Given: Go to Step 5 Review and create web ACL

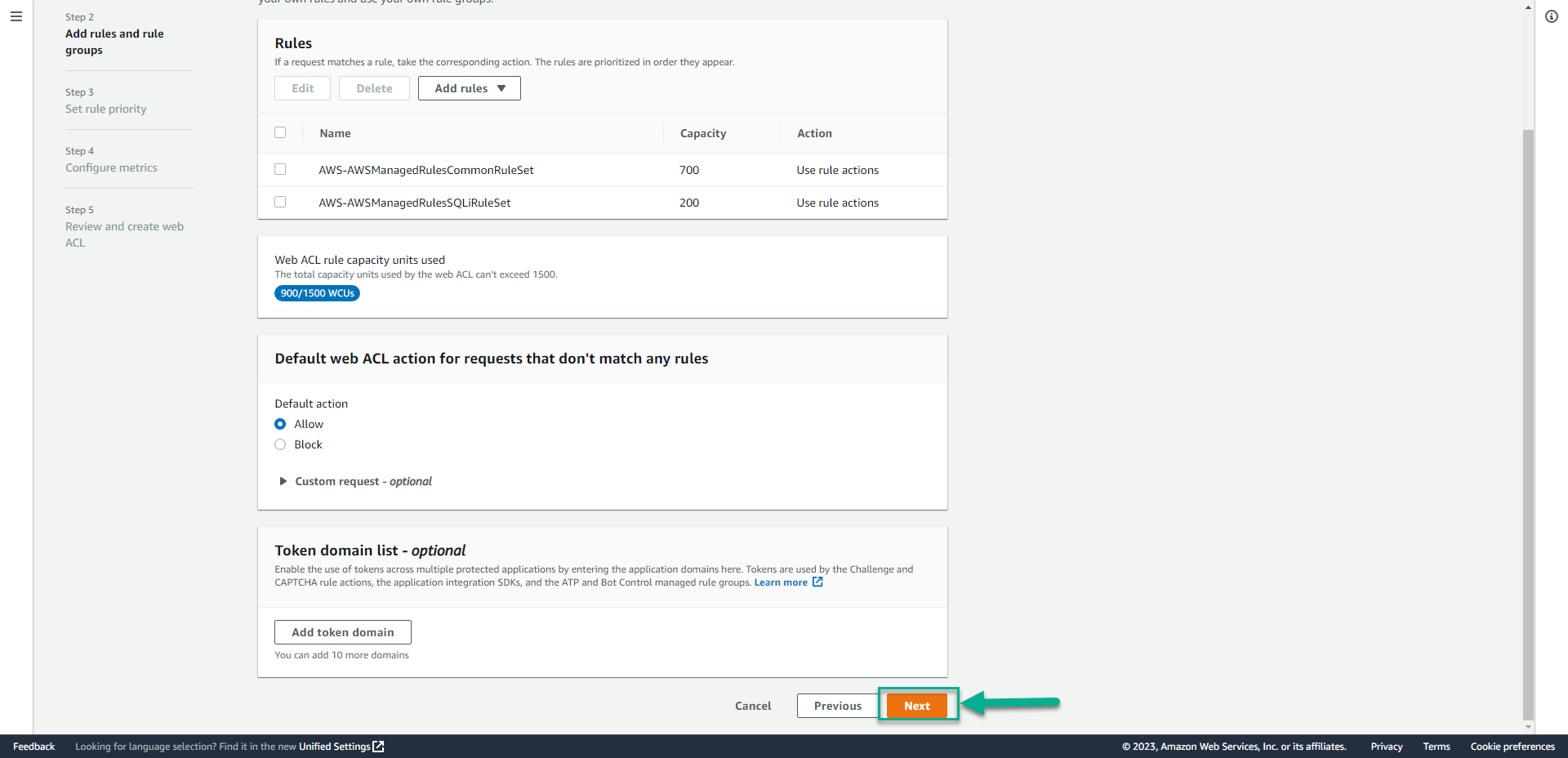Looking at the screenshot, I should point(124,234).
